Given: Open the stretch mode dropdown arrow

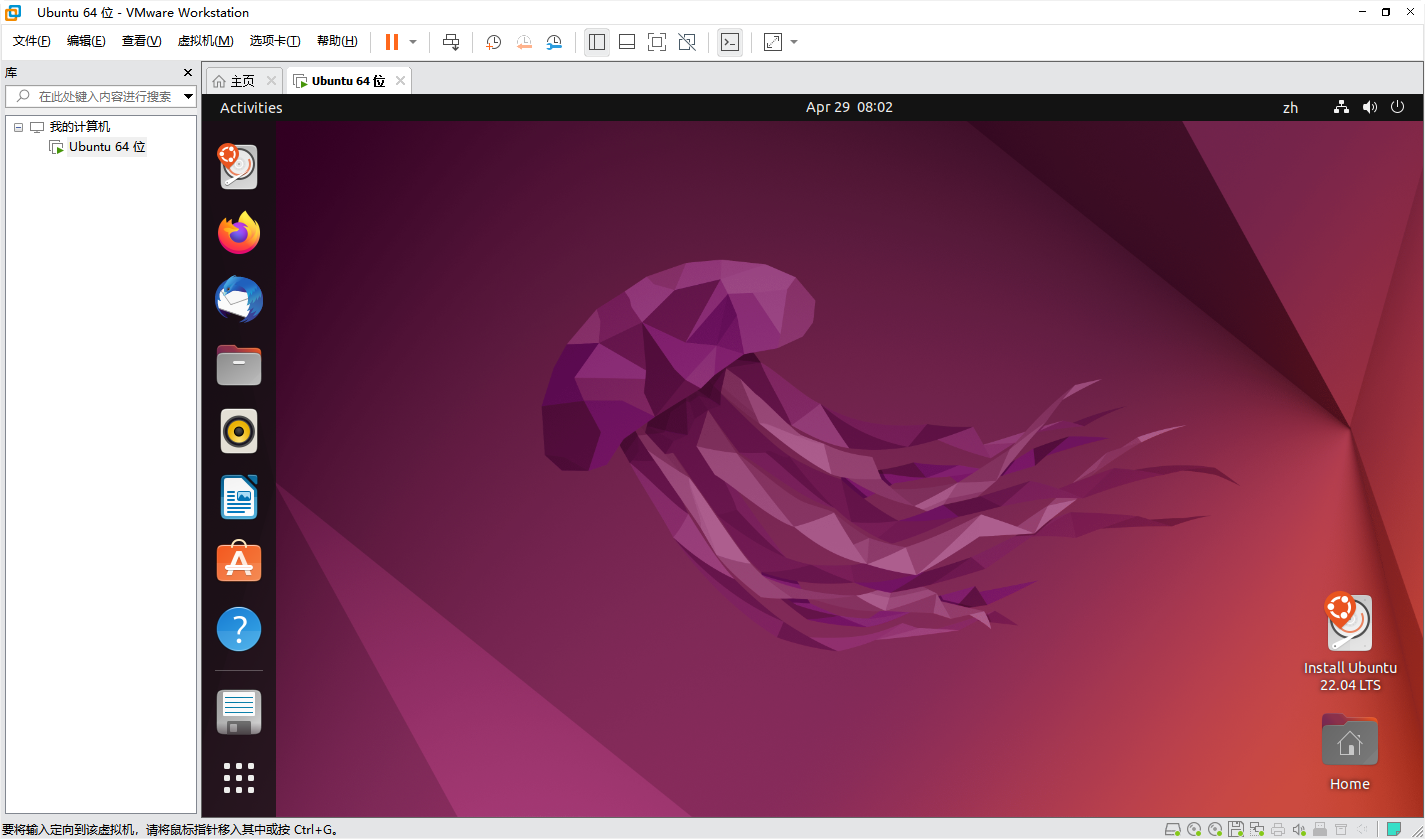Looking at the screenshot, I should [794, 42].
